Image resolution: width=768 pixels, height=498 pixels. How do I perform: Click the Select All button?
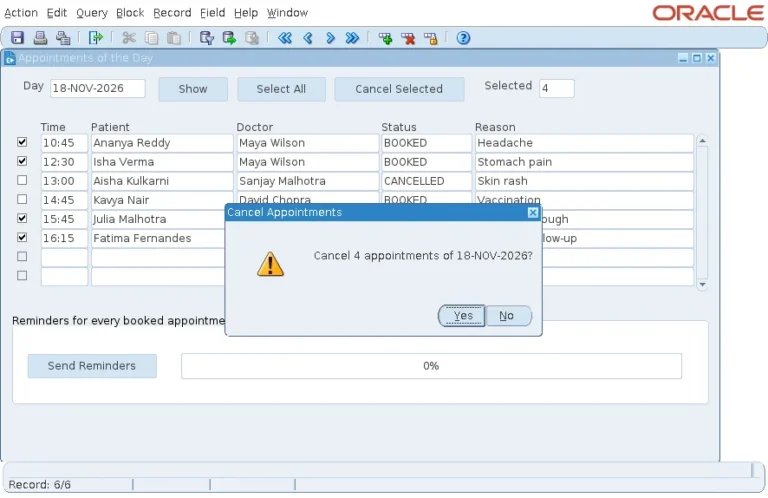click(281, 89)
